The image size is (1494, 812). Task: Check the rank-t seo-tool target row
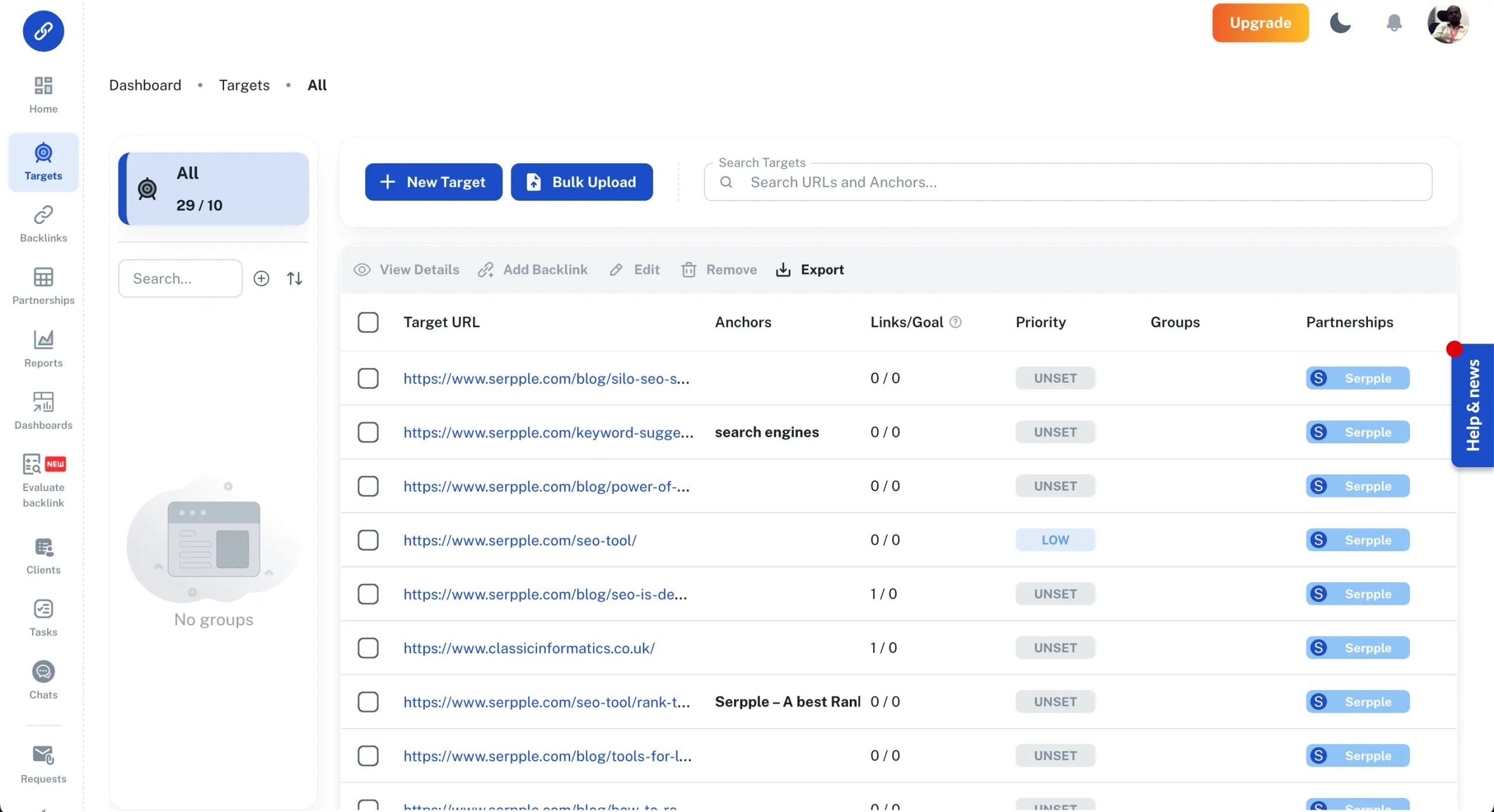coord(368,702)
